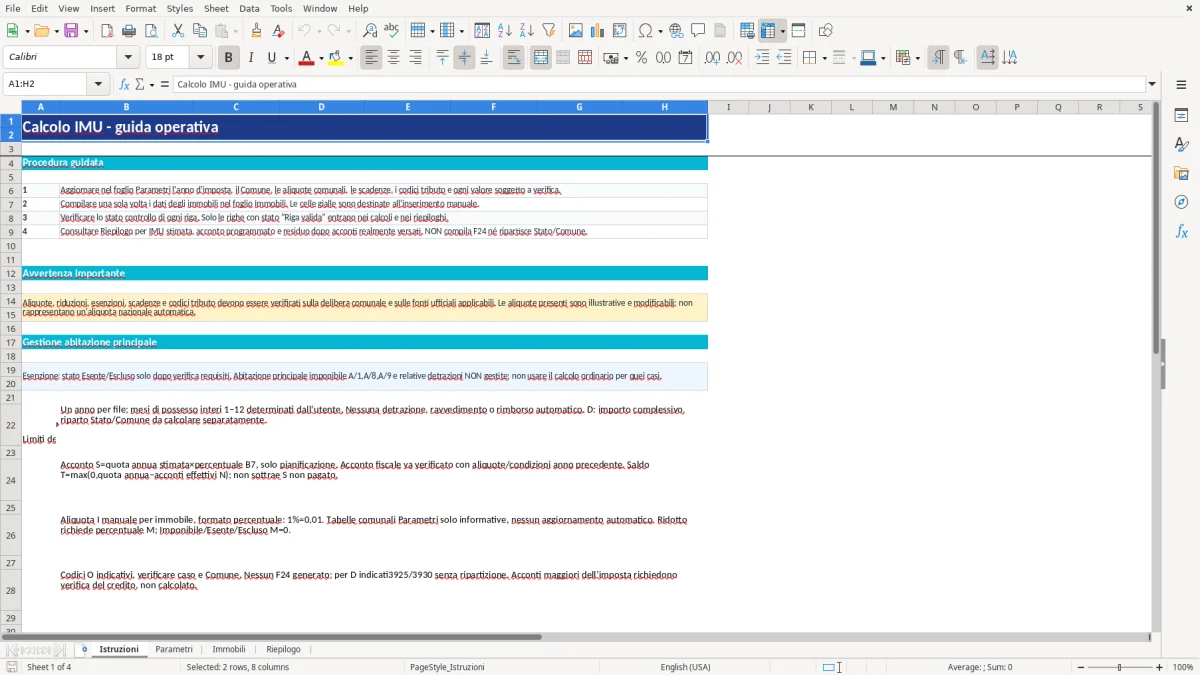The width and height of the screenshot is (1200, 675).
Task: Open the Borders dropdown arrow
Action: coord(824,58)
